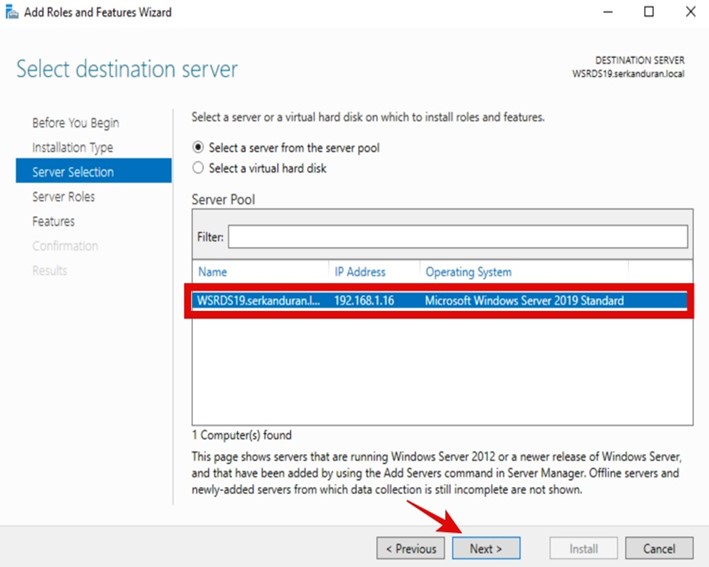Close the wizard window
This screenshot has width=709, height=567.
pos(690,12)
